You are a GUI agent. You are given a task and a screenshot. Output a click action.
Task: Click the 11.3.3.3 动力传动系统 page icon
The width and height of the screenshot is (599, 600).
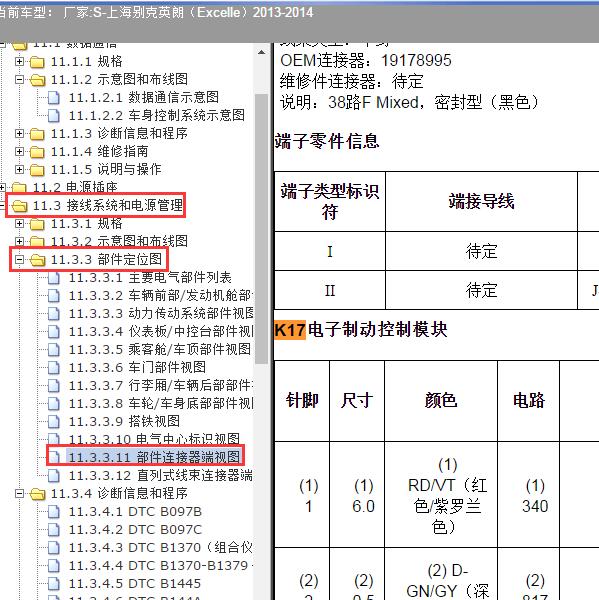pos(54,314)
